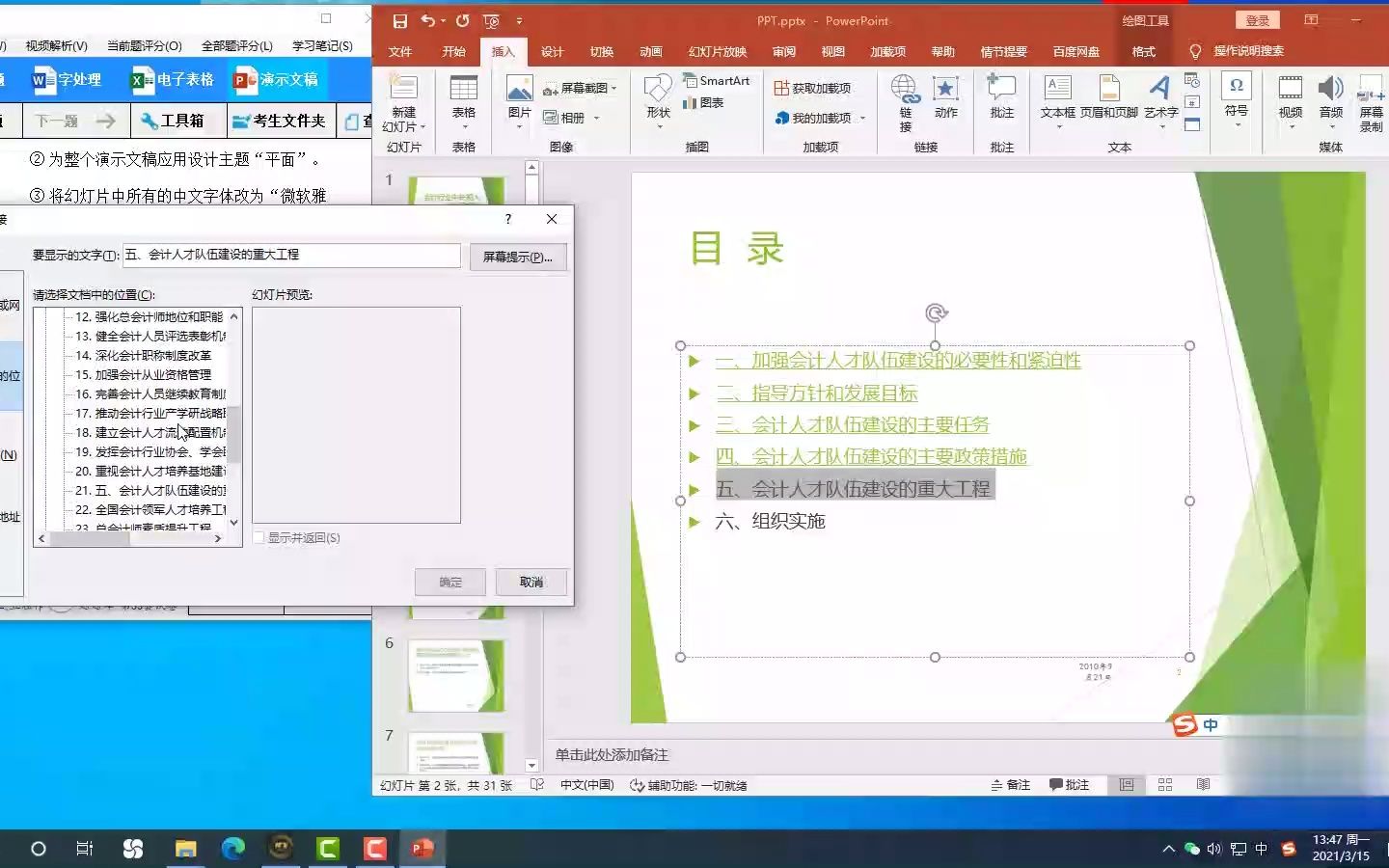The height and width of the screenshot is (868, 1389).
Task: Insert a SmartArt graphic
Action: click(717, 81)
